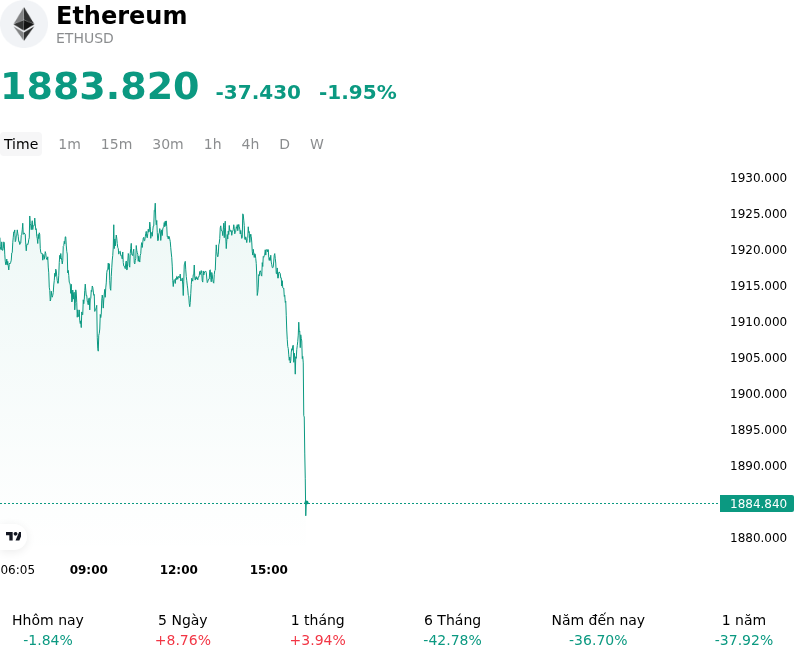
Task: Select the 1 năm range
Action: pos(743,629)
